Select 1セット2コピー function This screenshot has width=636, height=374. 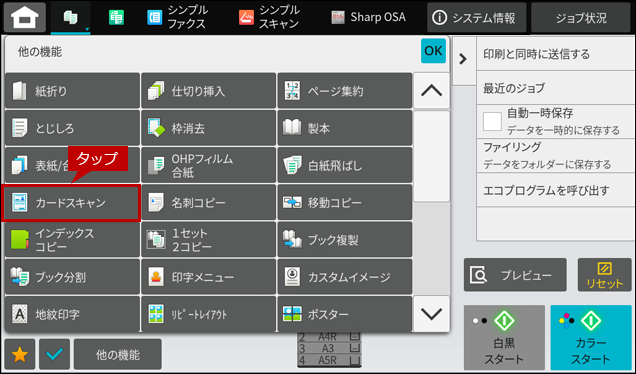tap(208, 240)
